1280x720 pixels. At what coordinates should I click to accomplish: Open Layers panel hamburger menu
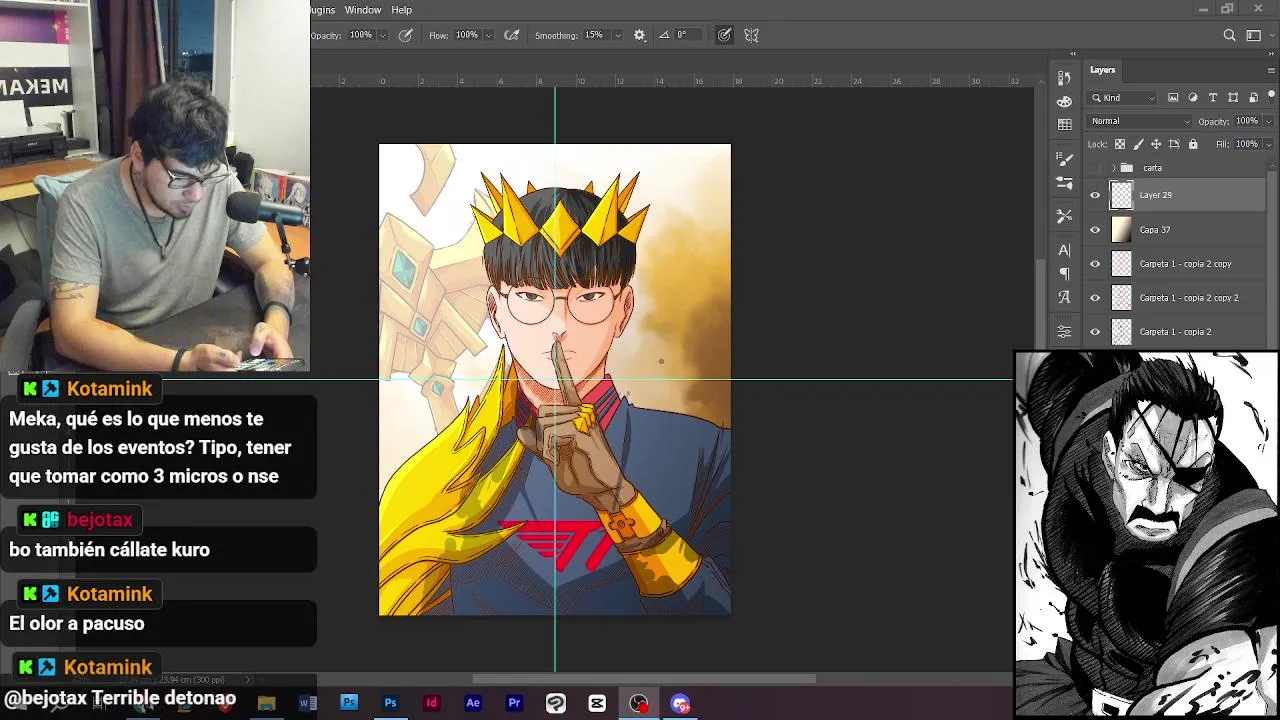[x=1271, y=70]
